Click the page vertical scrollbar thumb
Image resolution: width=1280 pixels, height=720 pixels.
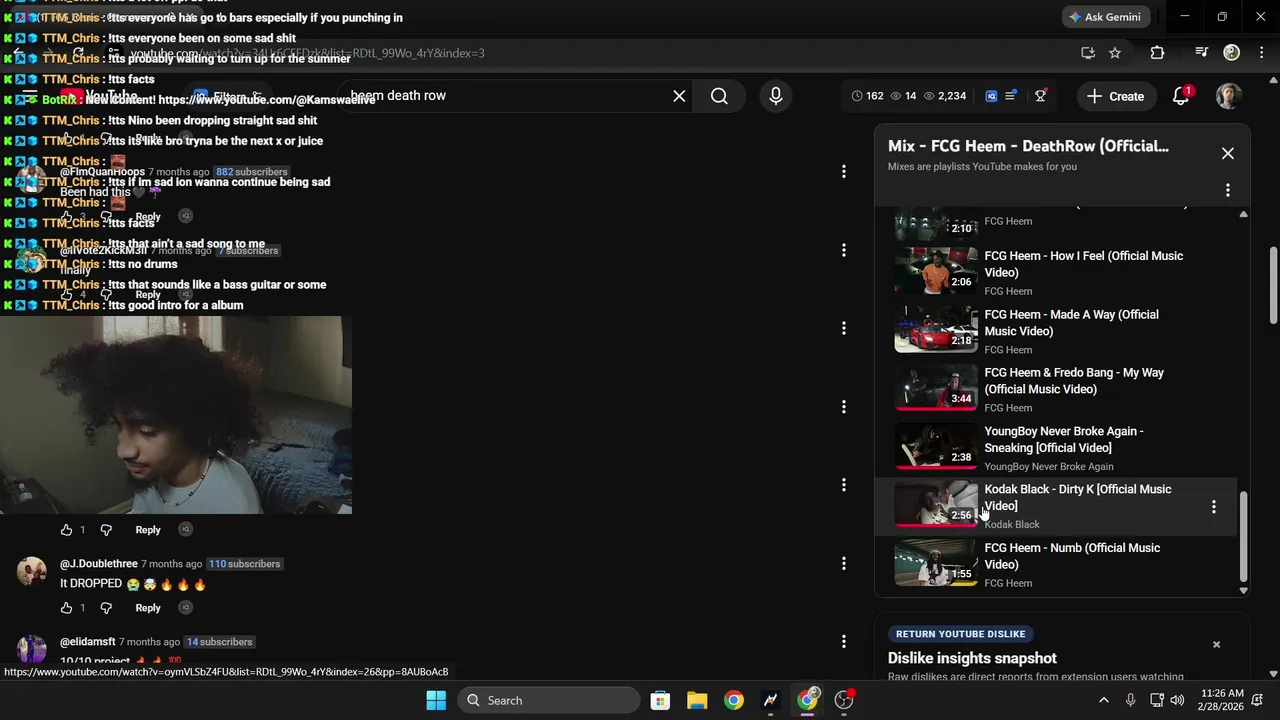point(1274,285)
